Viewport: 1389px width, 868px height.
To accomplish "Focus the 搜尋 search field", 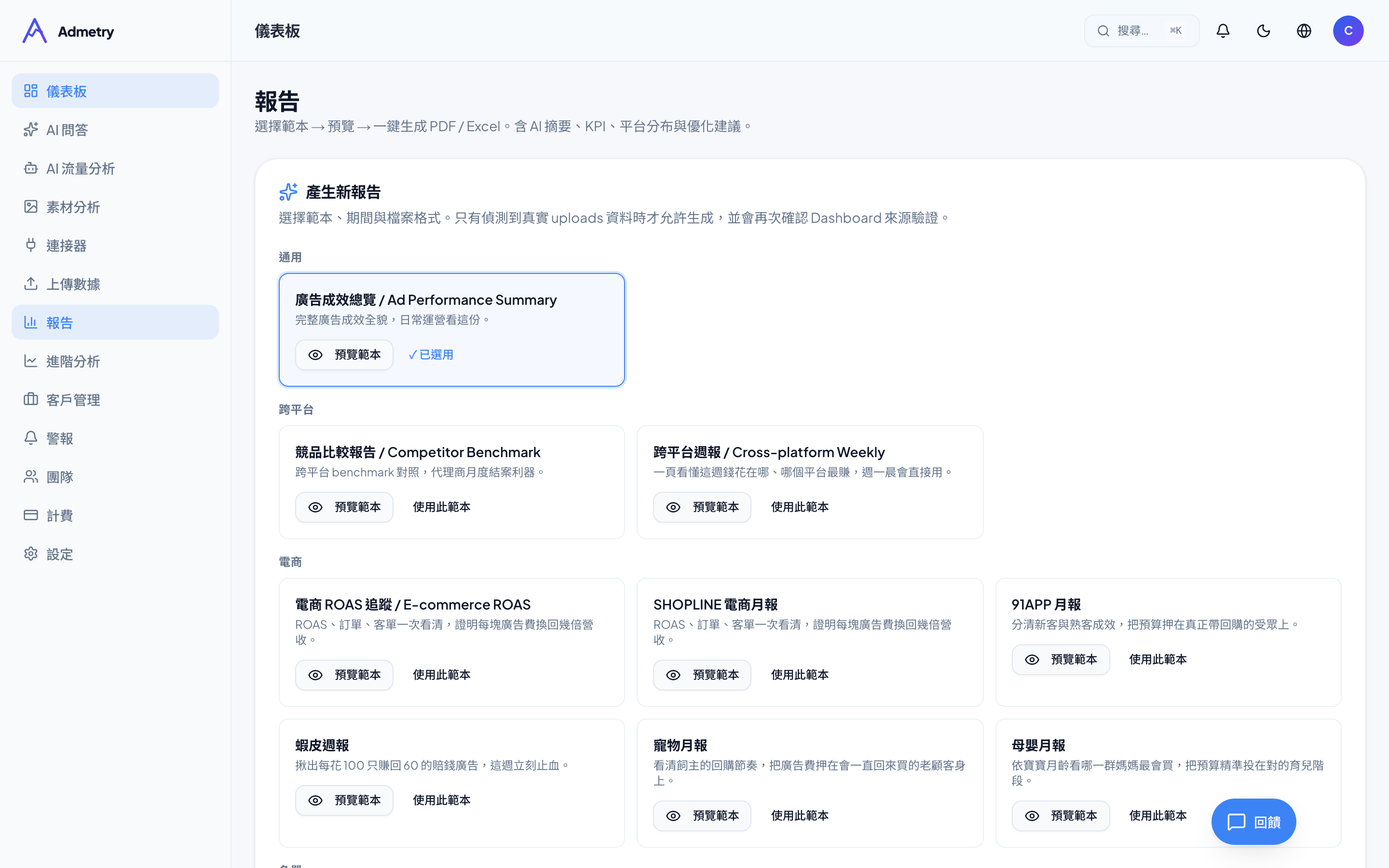I will point(1142,31).
